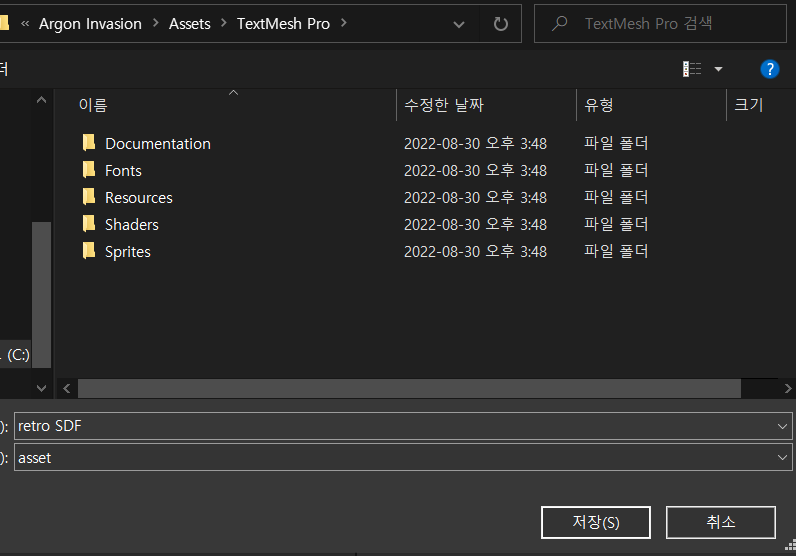Expand chevron after Assets breadcrumb
The width and height of the screenshot is (796, 556).
[x=223, y=23]
